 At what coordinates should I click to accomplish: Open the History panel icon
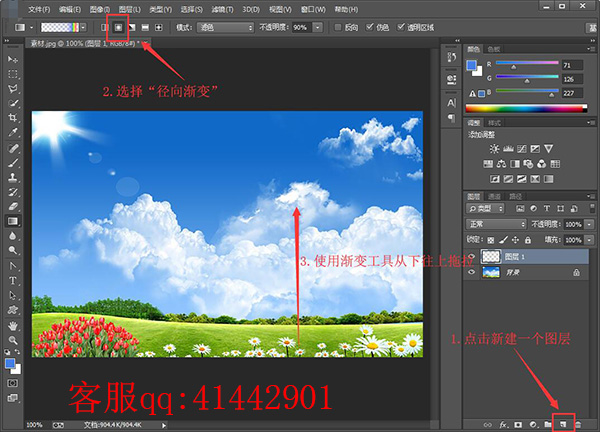click(x=452, y=57)
